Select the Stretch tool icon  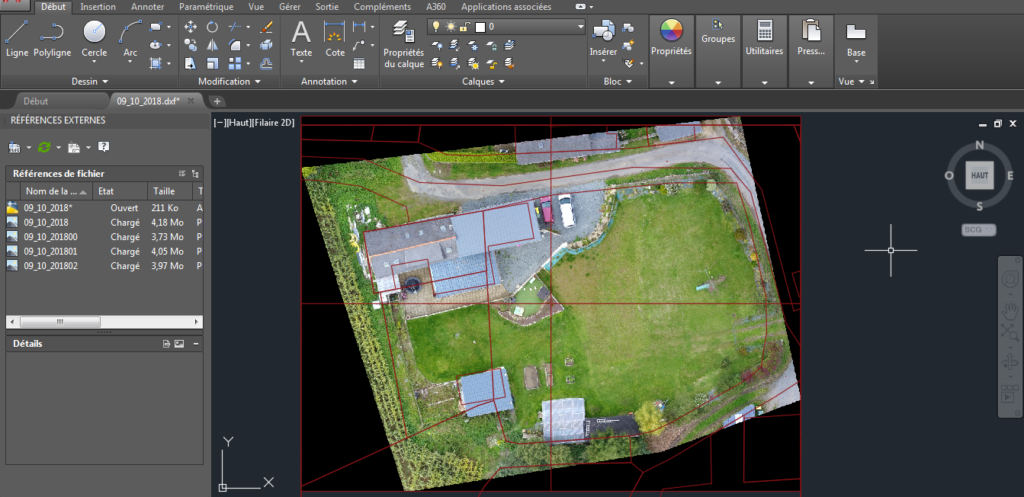(x=191, y=63)
